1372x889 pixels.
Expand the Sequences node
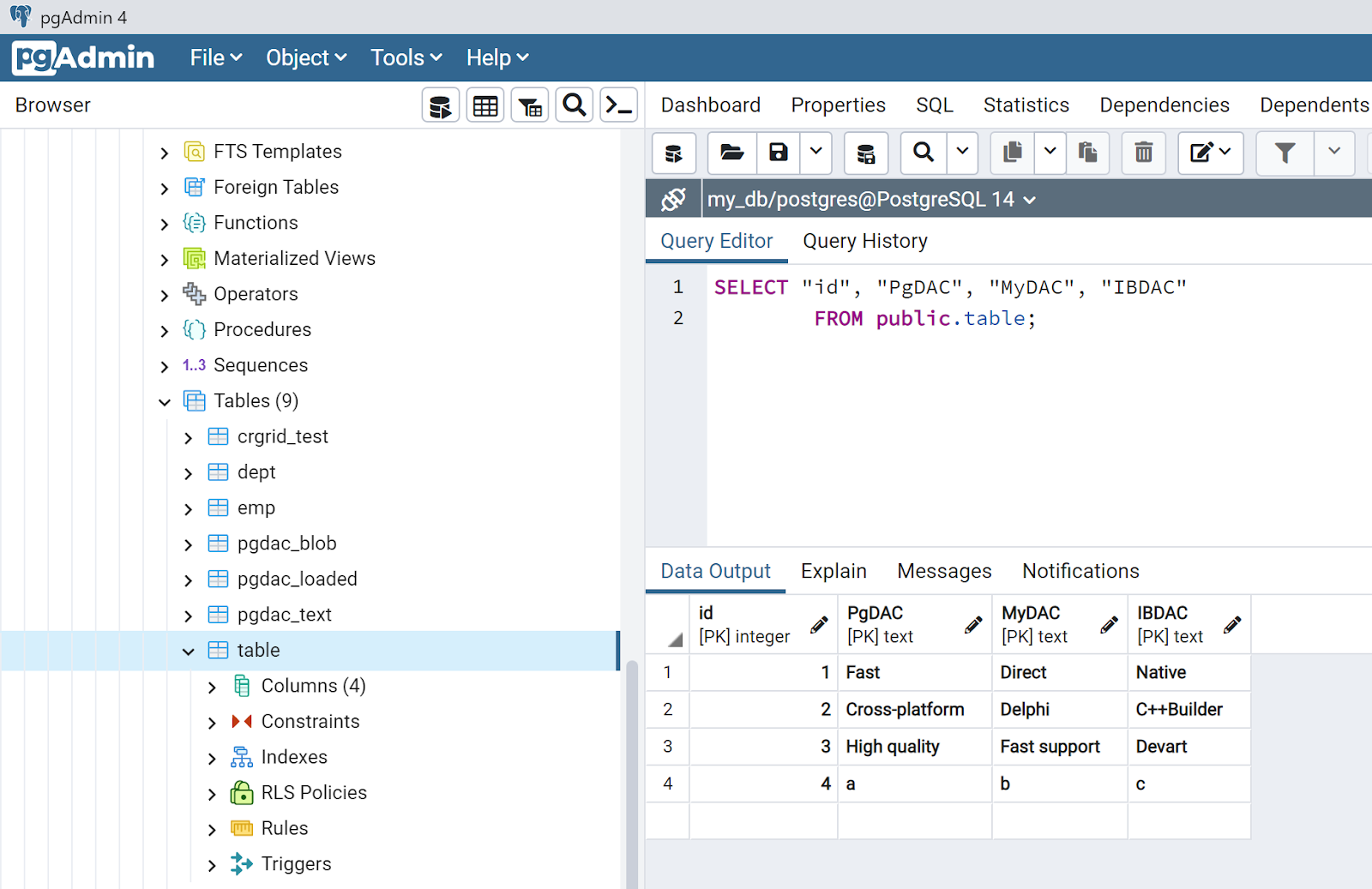(165, 367)
